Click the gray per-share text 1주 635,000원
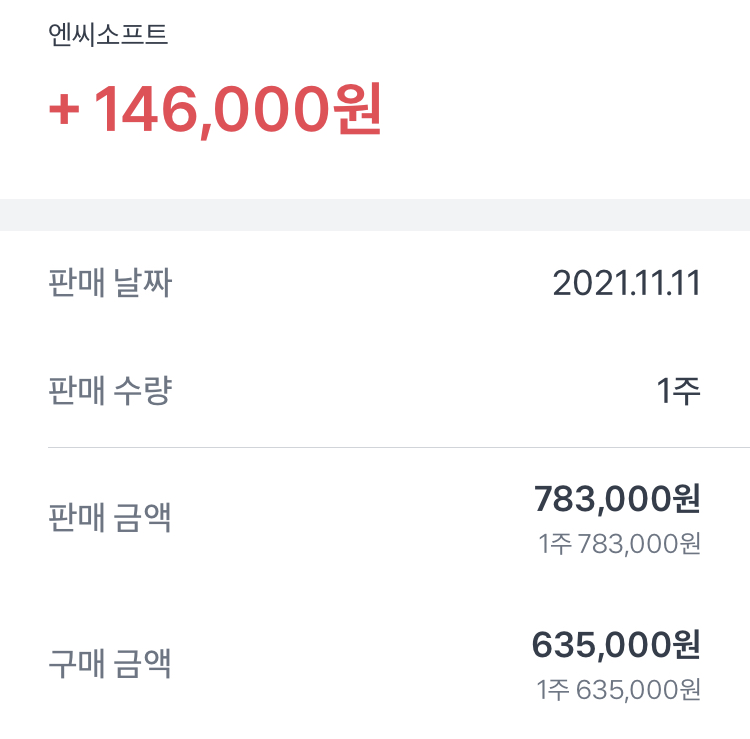 click(619, 690)
